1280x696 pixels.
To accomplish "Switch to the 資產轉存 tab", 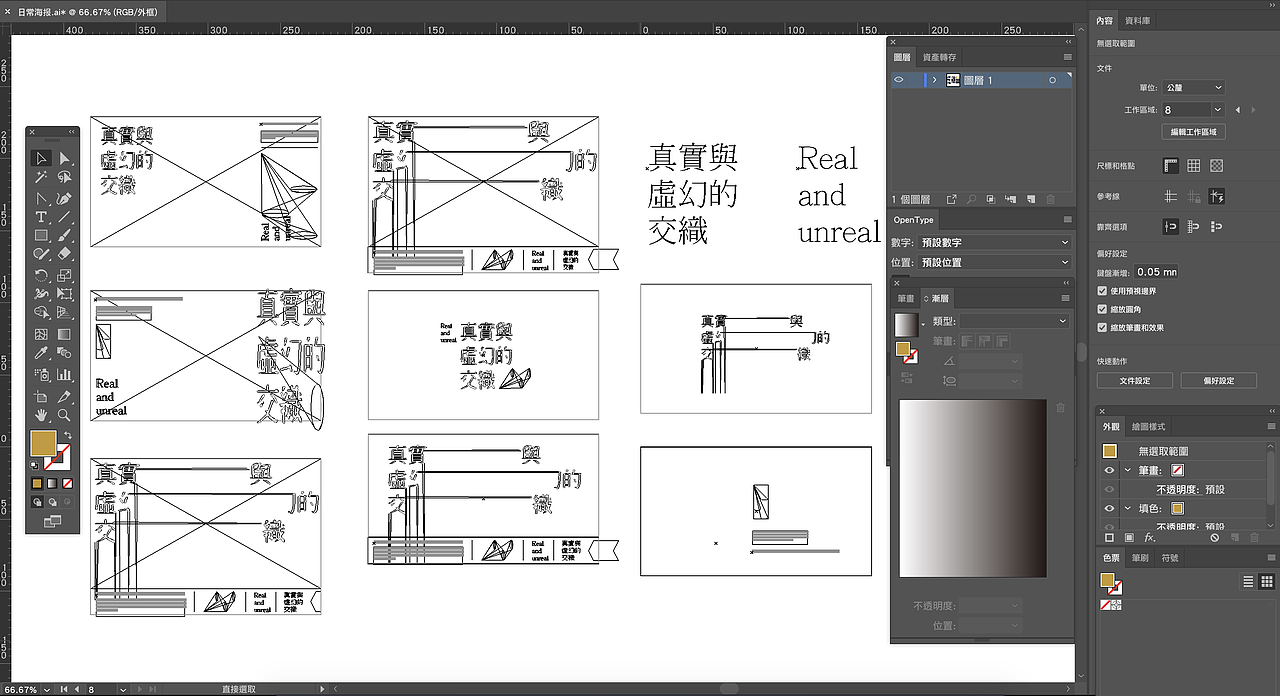I will coord(939,58).
